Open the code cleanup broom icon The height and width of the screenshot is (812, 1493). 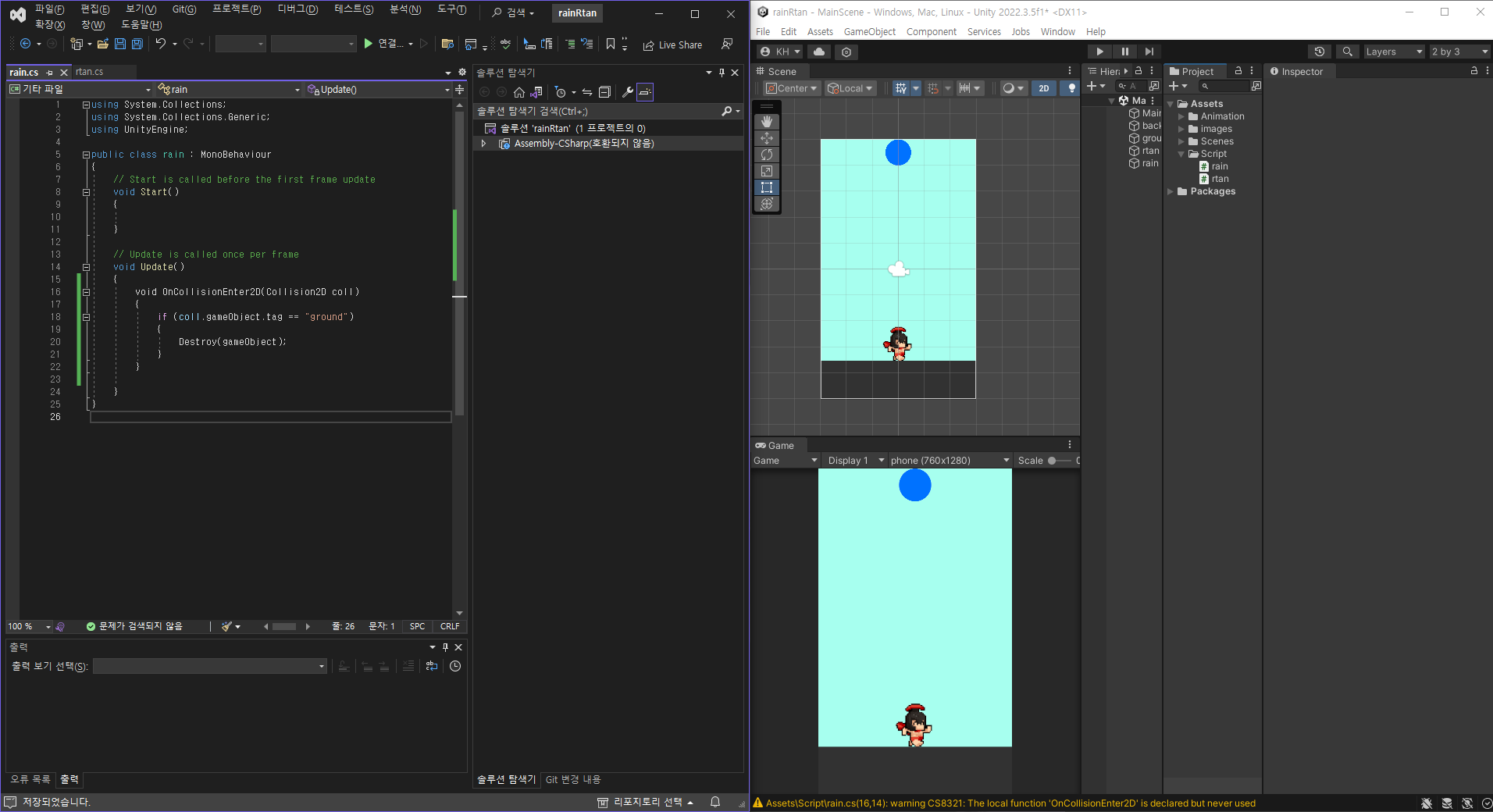226,626
